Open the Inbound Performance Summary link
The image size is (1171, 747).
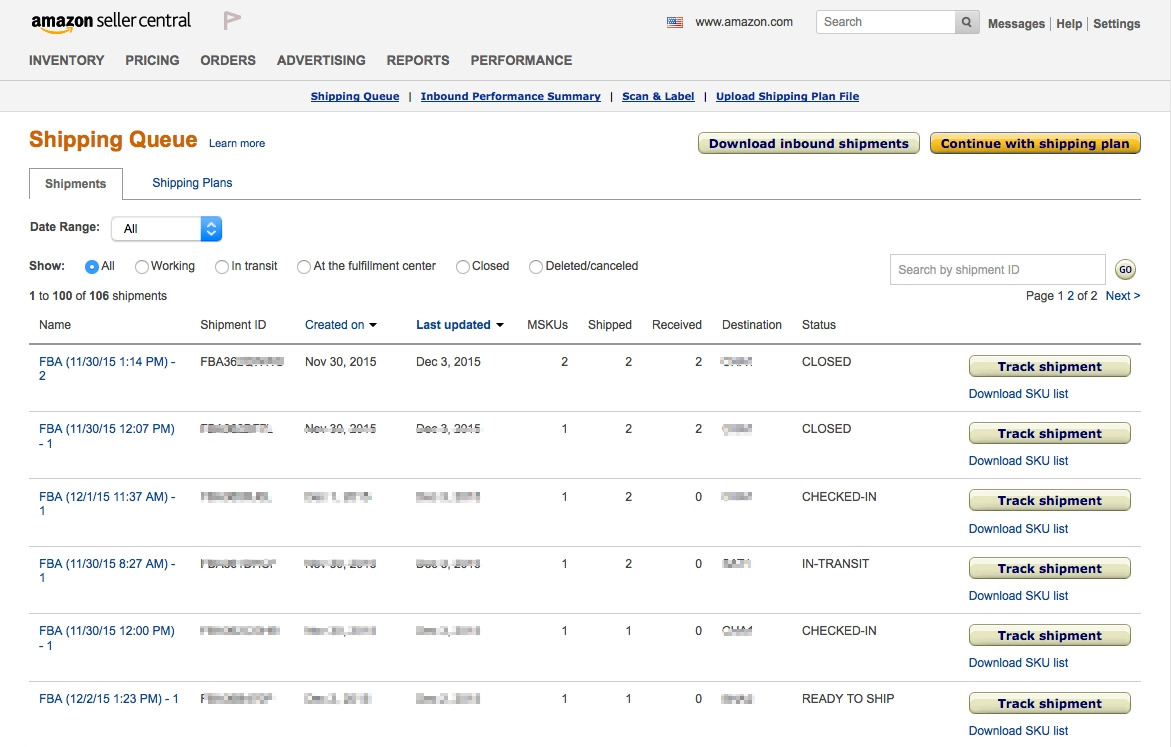point(510,97)
